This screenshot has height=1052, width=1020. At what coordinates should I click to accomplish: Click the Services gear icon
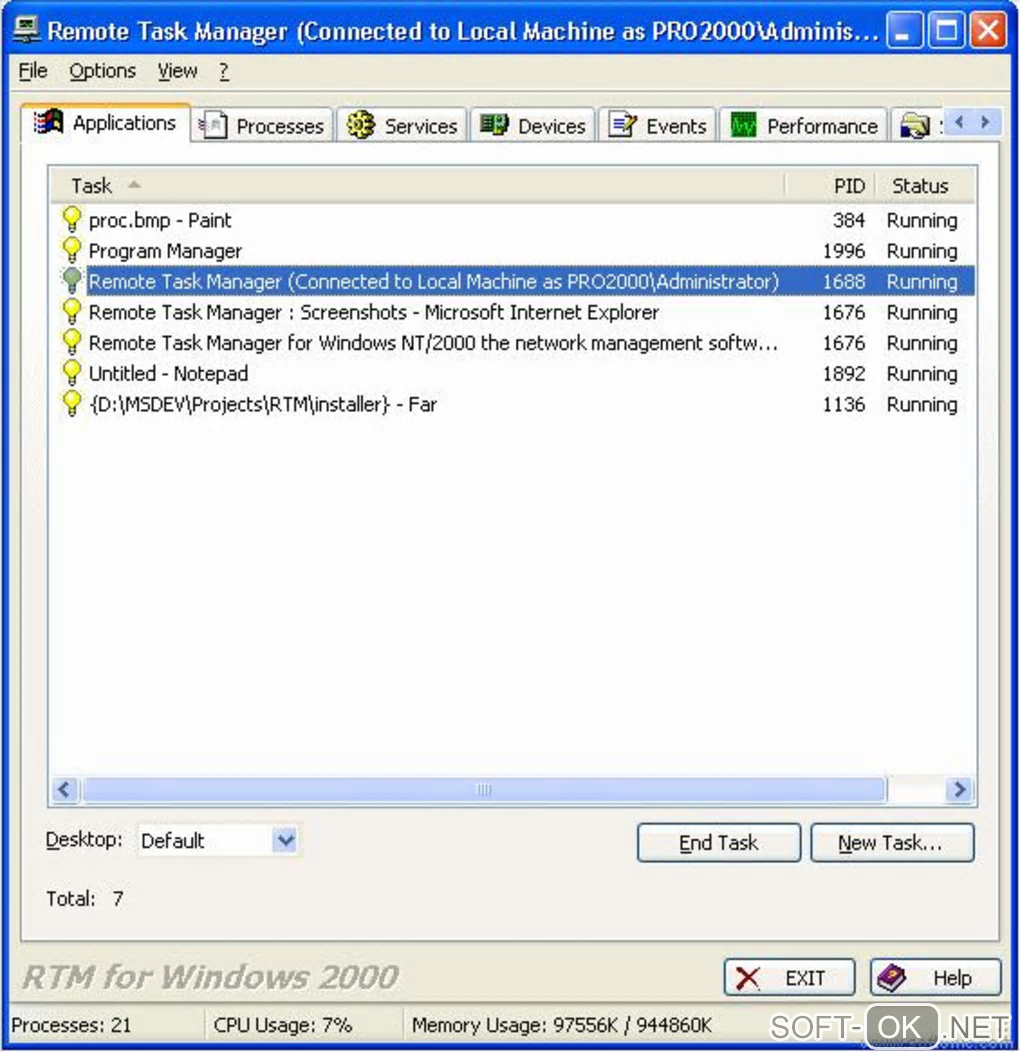tap(360, 125)
